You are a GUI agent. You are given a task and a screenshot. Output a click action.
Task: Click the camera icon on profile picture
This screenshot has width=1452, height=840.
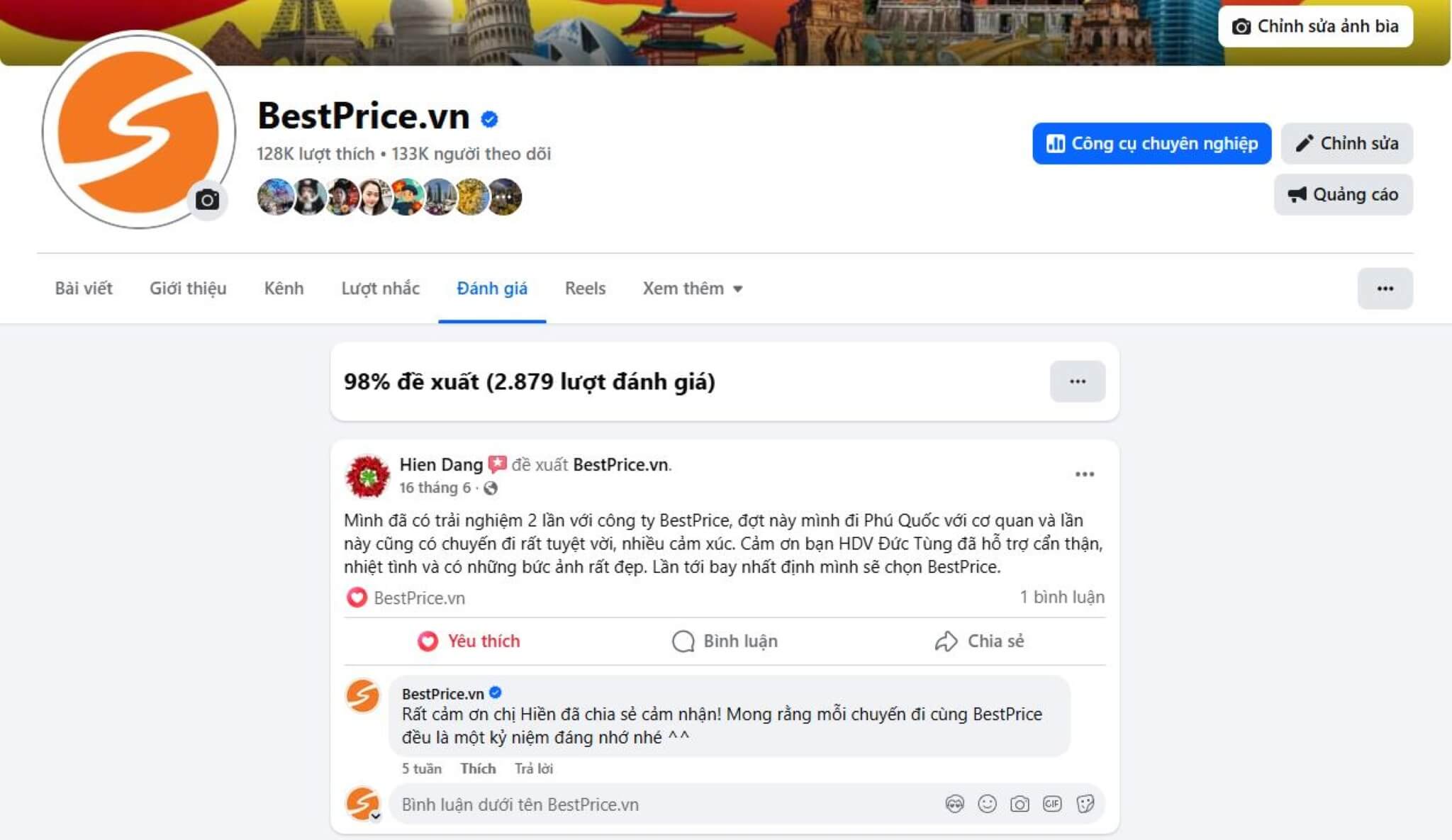pyautogui.click(x=207, y=200)
